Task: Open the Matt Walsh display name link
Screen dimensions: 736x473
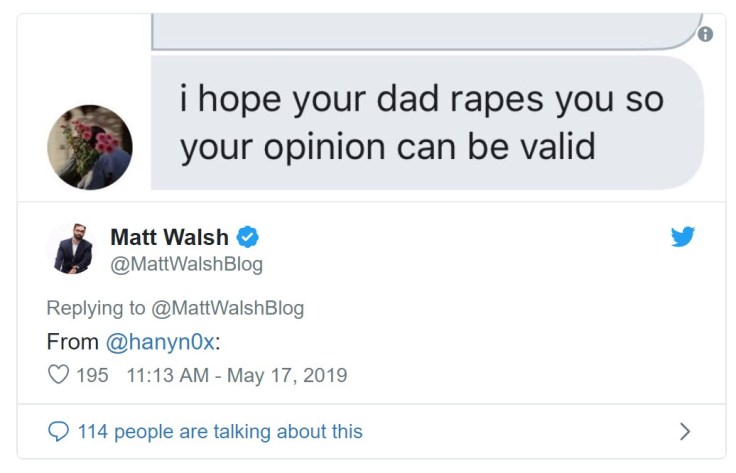Action: pos(169,237)
